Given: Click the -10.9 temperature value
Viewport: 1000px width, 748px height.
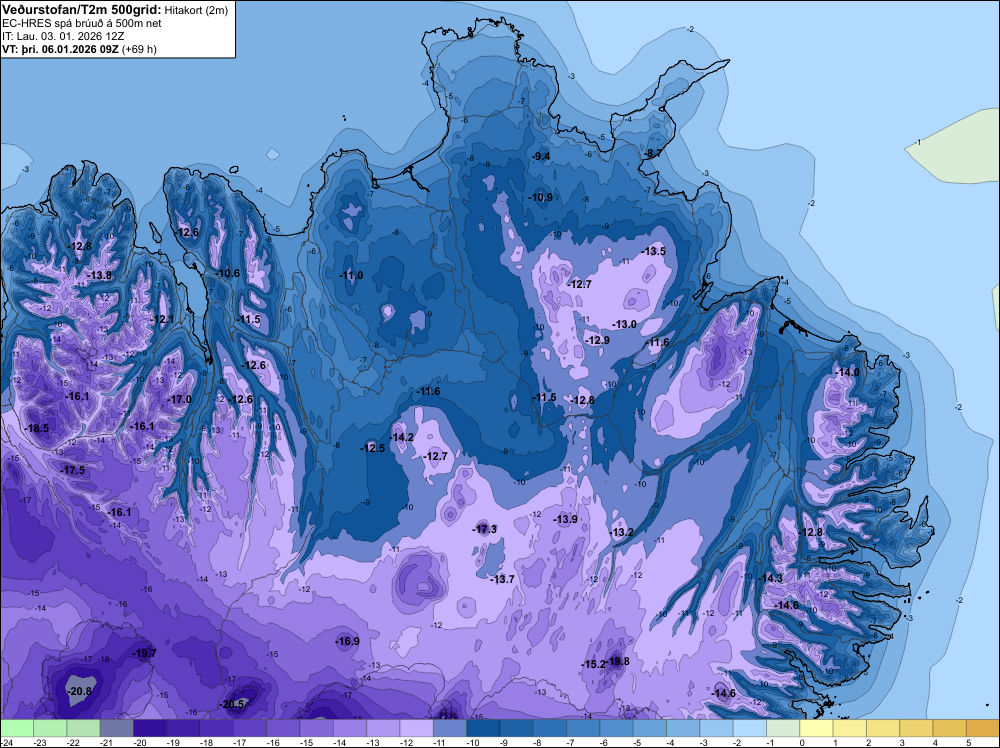Looking at the screenshot, I should point(541,197).
